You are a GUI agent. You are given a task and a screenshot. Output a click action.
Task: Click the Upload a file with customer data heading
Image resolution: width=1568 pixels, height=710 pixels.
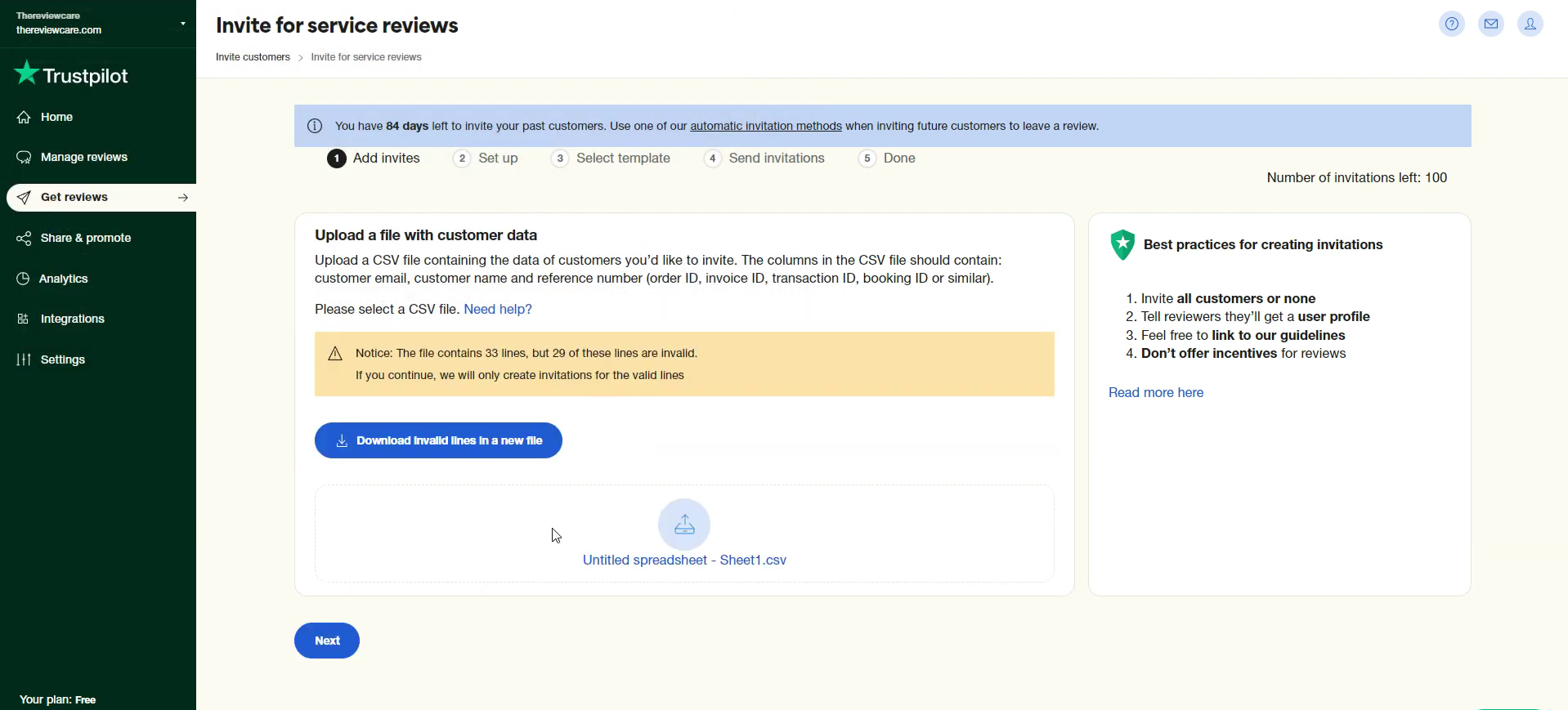click(x=426, y=235)
